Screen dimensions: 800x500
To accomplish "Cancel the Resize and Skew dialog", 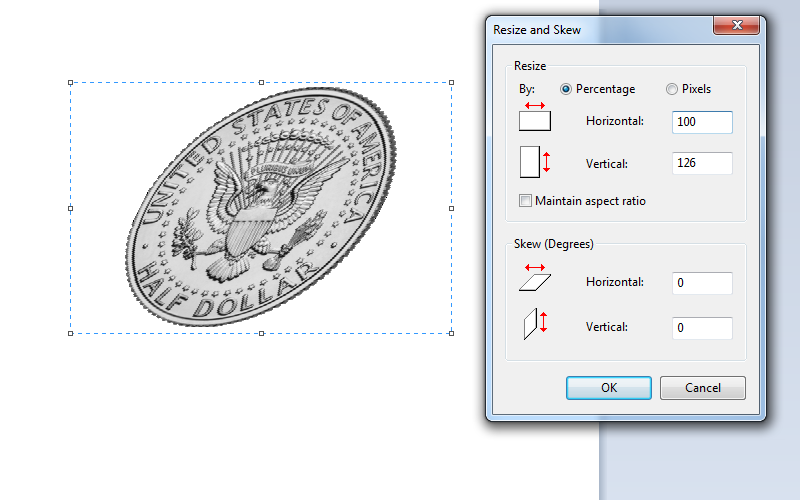I will (703, 388).
